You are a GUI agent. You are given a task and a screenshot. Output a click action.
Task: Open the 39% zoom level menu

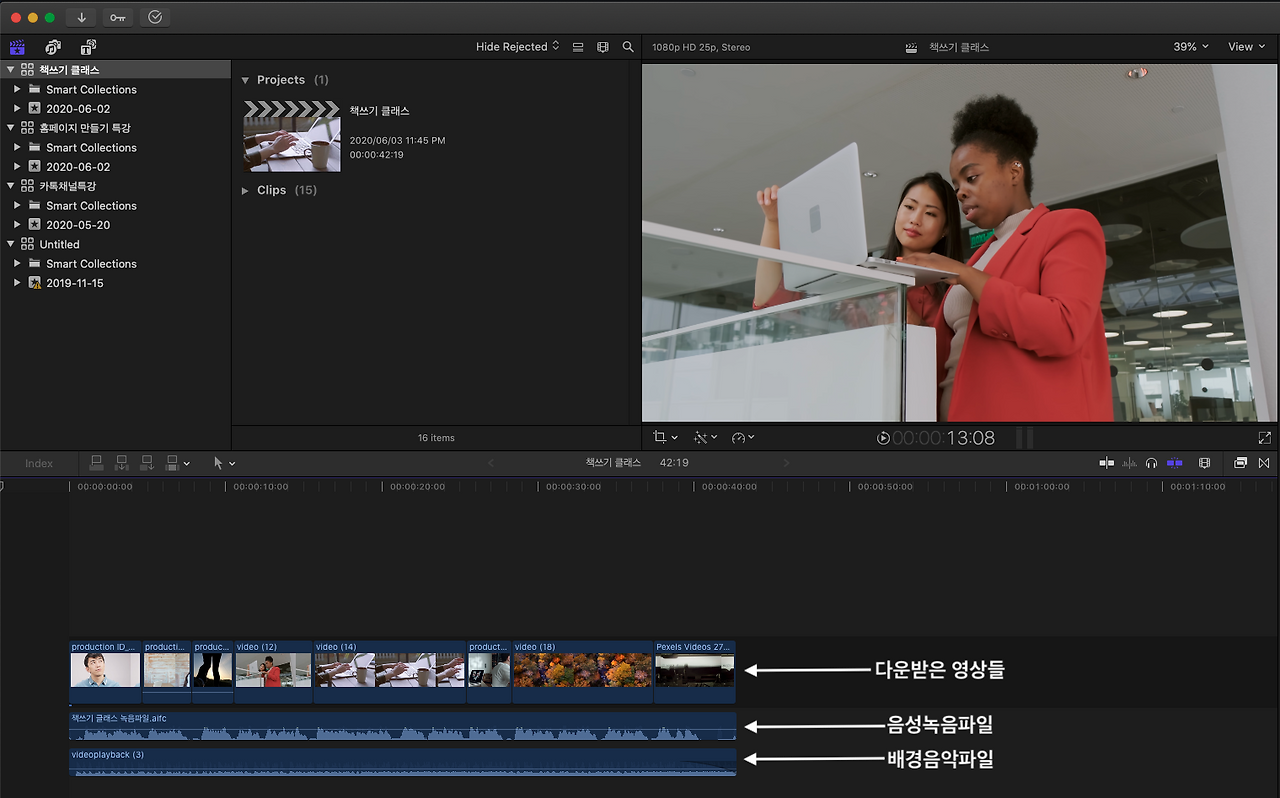point(1191,47)
